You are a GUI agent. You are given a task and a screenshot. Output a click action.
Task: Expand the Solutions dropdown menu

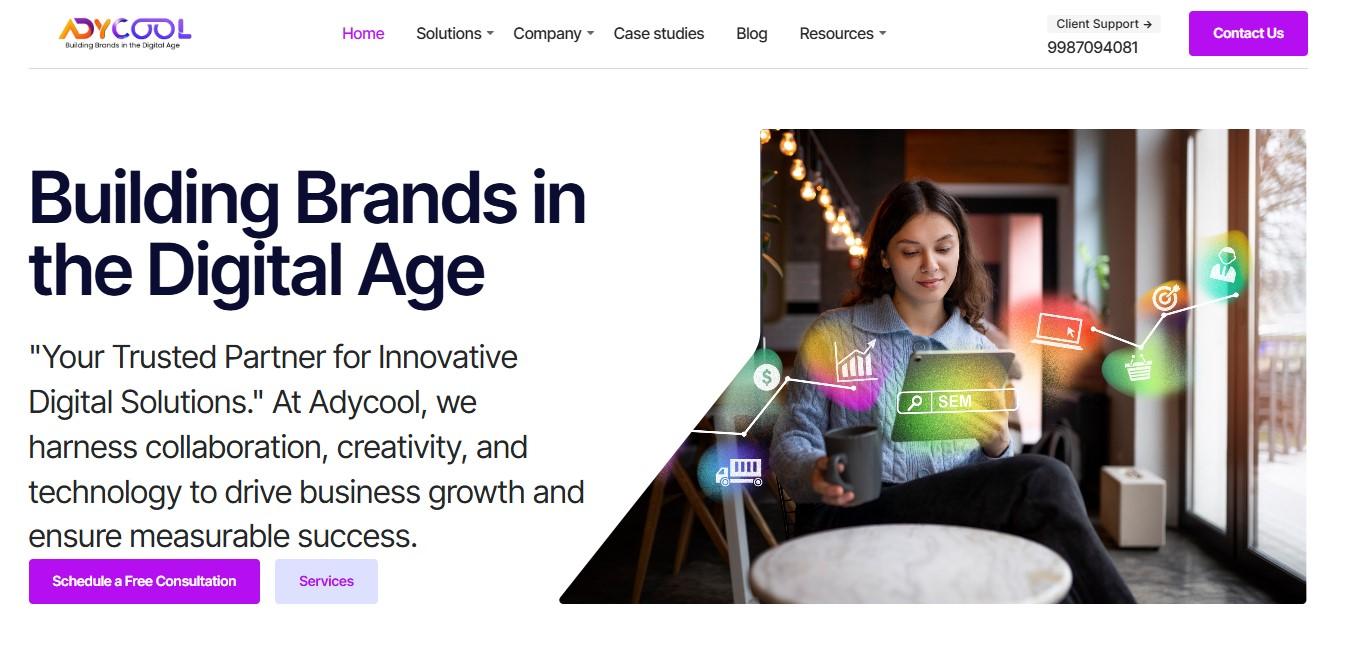[x=455, y=33]
